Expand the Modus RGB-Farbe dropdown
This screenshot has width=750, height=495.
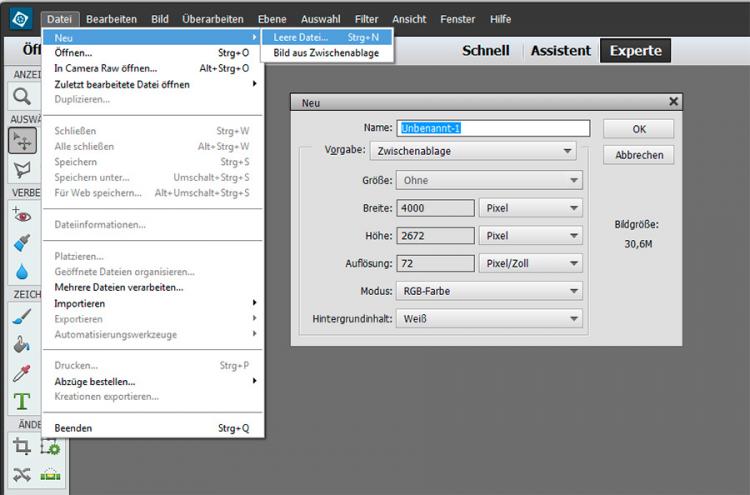click(x=488, y=291)
